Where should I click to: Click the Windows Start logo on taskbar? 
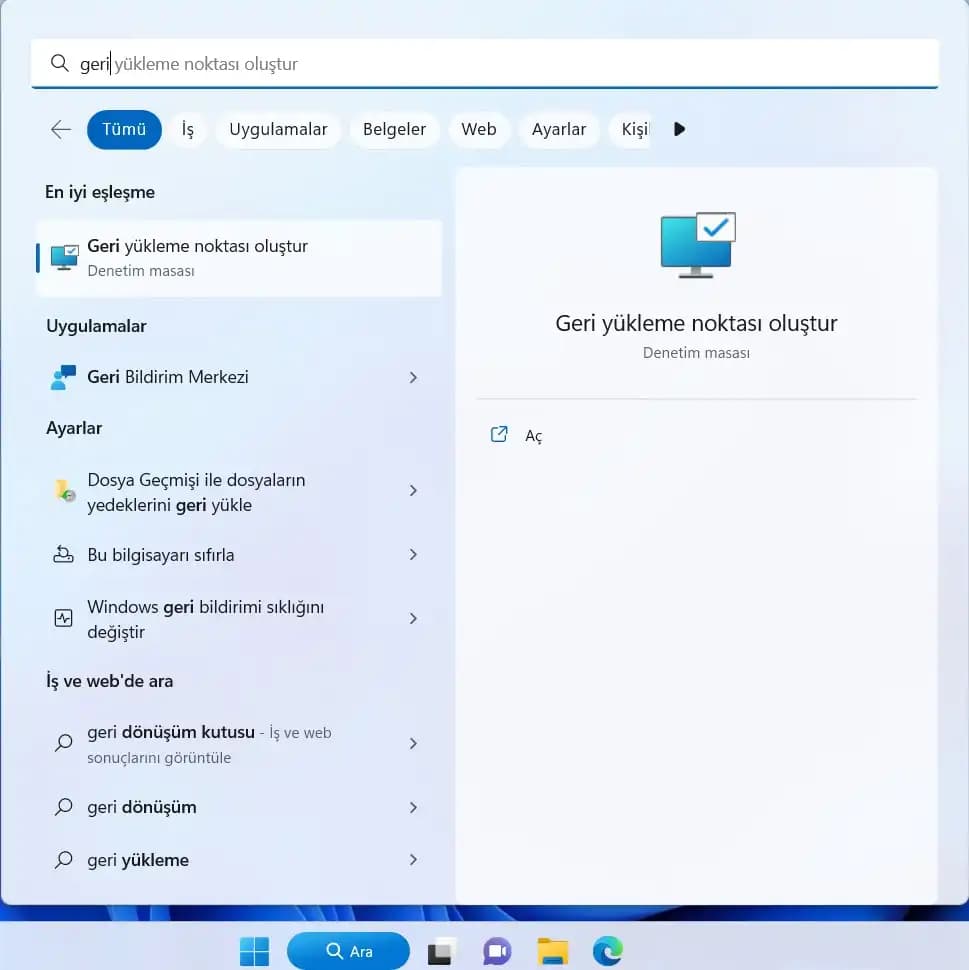254,951
